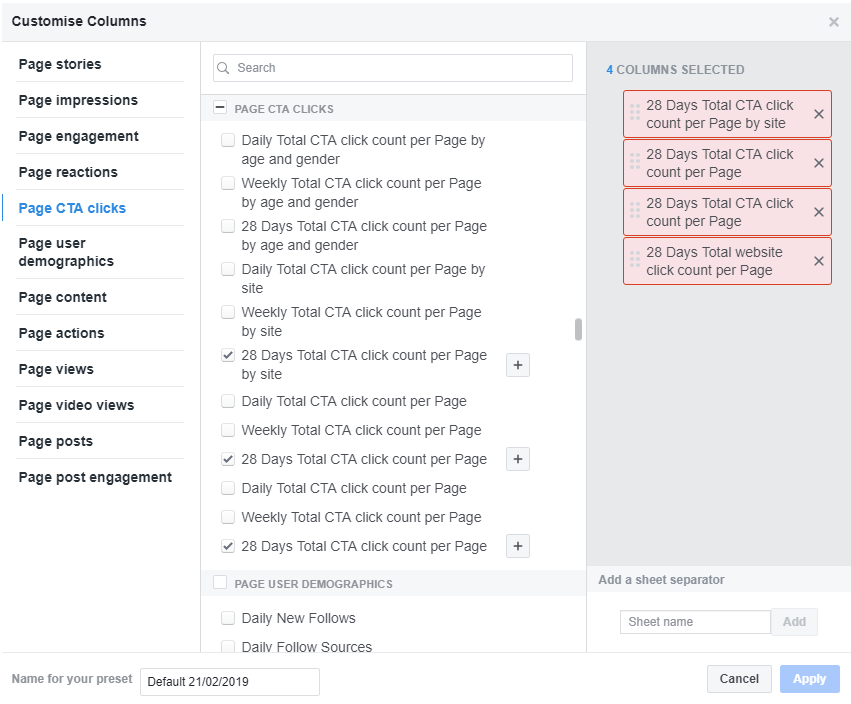Open the Page impressions category

[78, 100]
